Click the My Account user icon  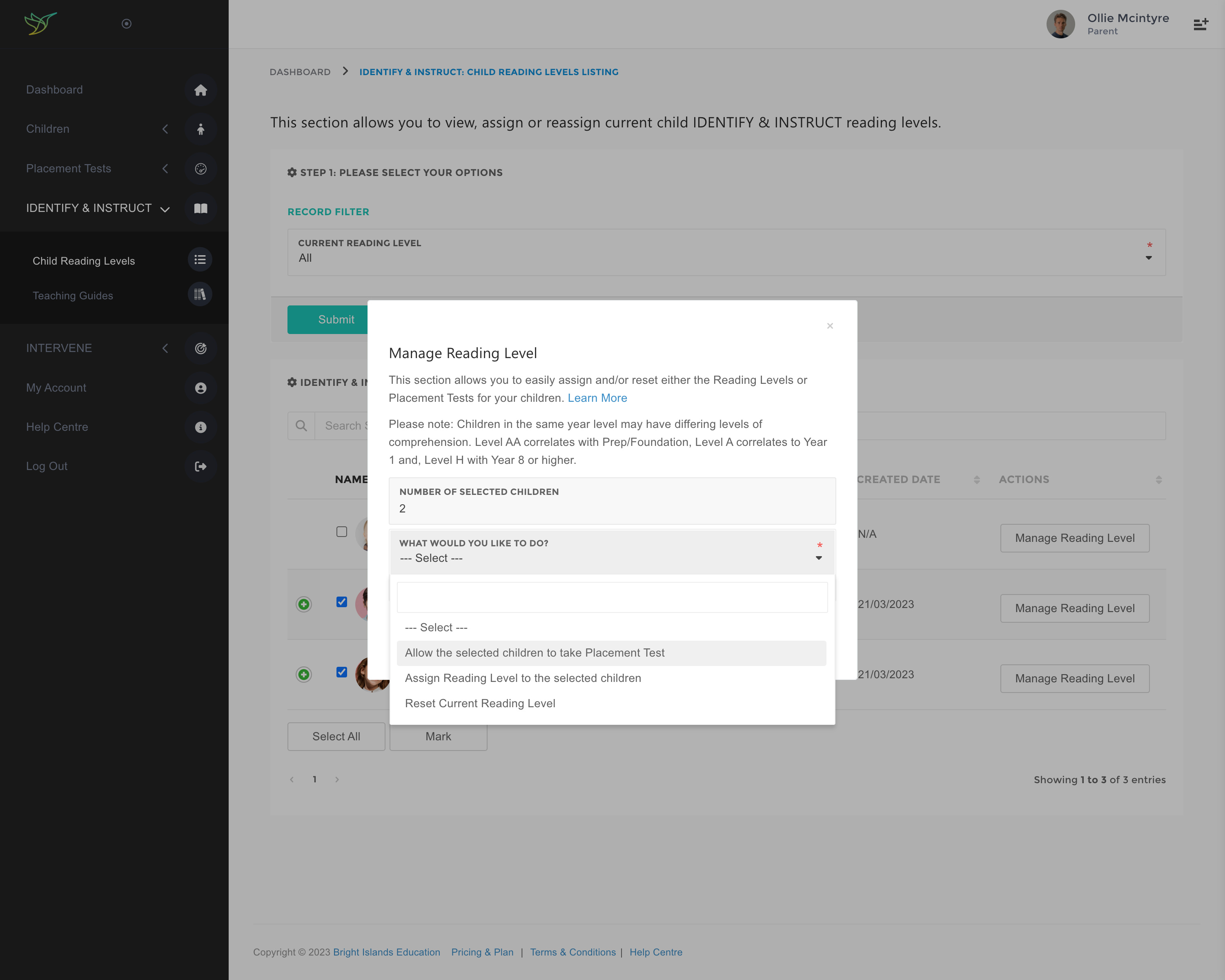point(200,388)
